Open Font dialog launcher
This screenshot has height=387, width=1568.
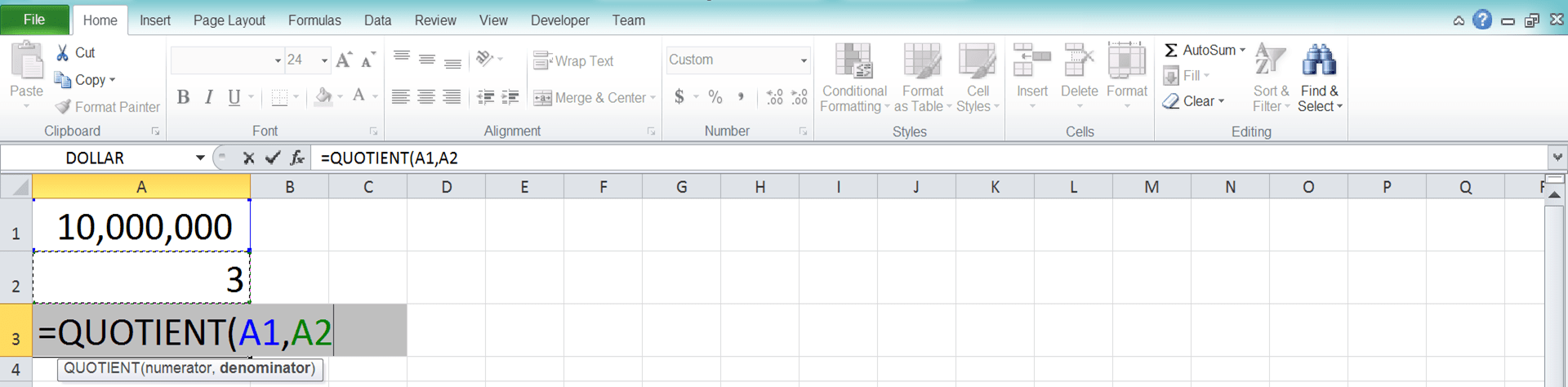pyautogui.click(x=374, y=131)
